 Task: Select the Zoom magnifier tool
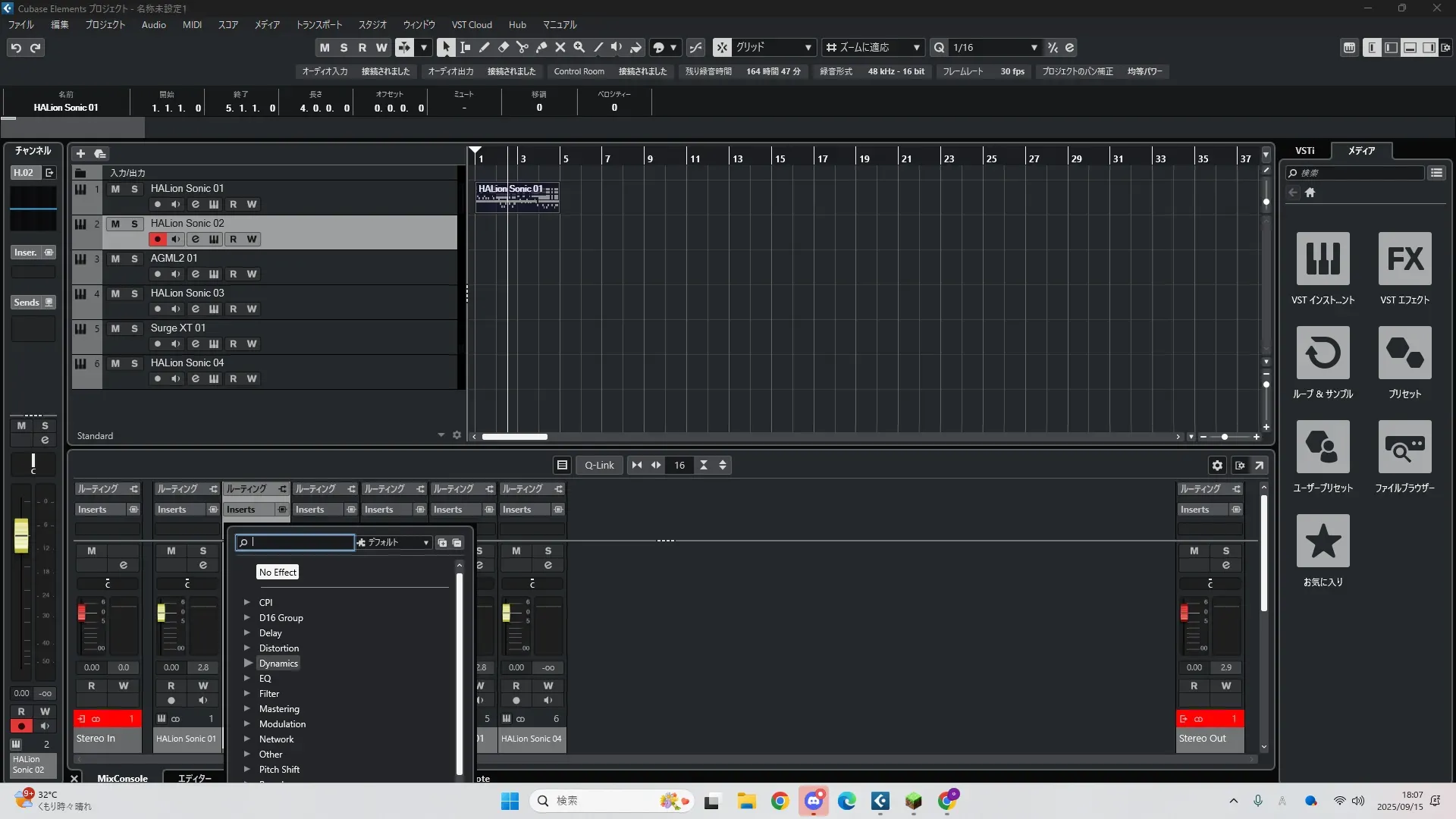click(x=579, y=47)
